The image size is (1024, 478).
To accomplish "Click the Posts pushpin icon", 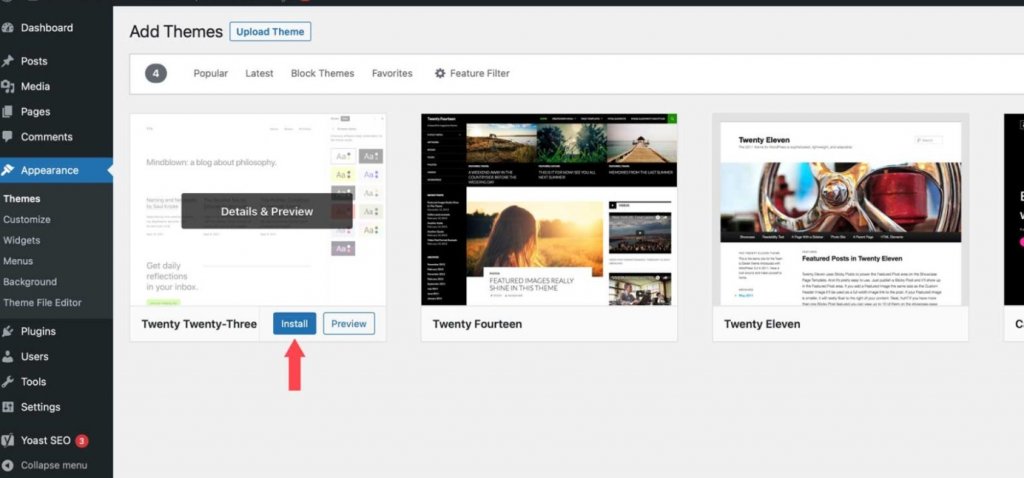I will click(8, 61).
